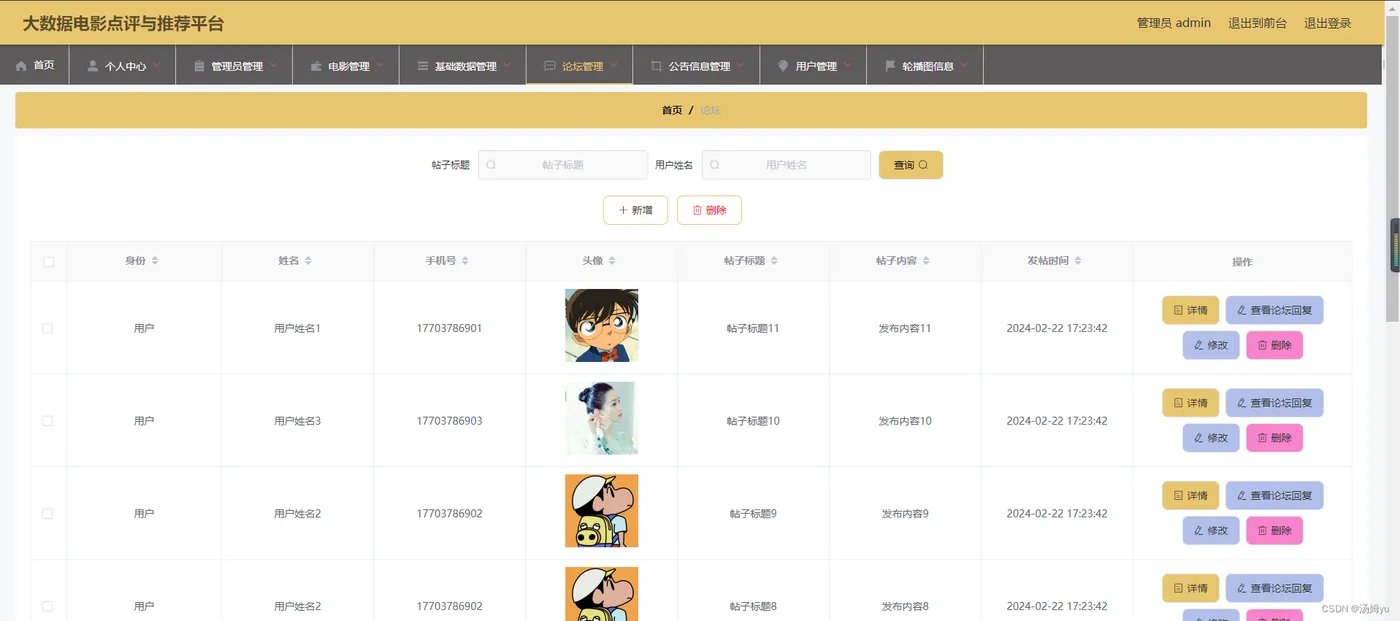Sort by 手机号 column arrows
Image resolution: width=1400 pixels, height=621 pixels.
click(465, 261)
